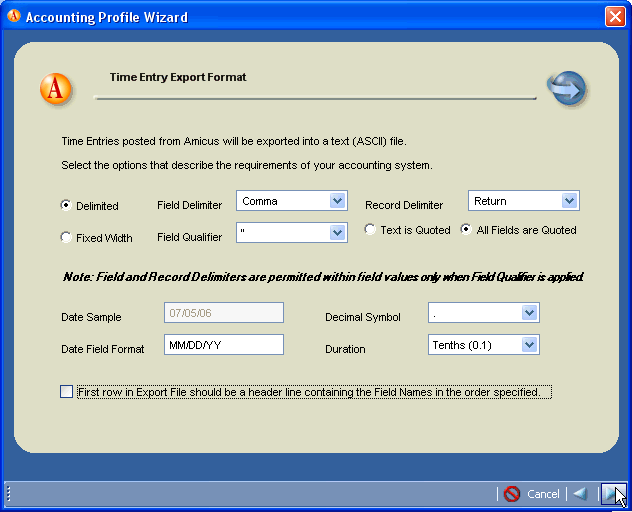Close the Accounting Profile Wizard window
This screenshot has width=632, height=512.
coord(615,17)
